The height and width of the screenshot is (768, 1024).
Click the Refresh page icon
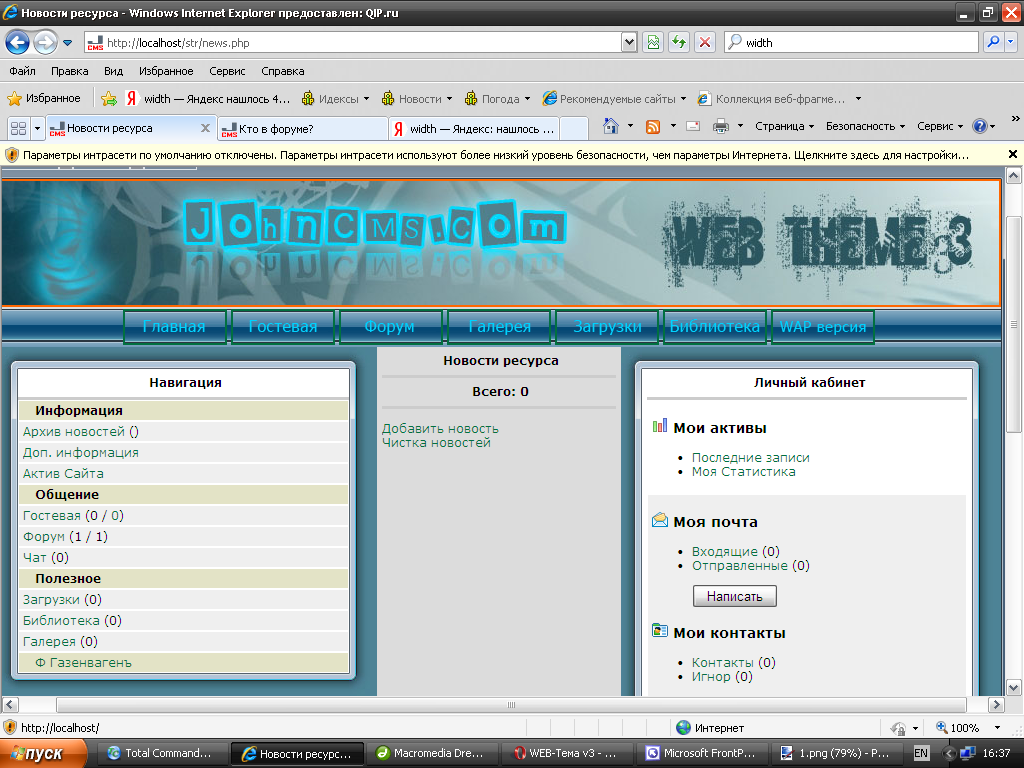[679, 43]
